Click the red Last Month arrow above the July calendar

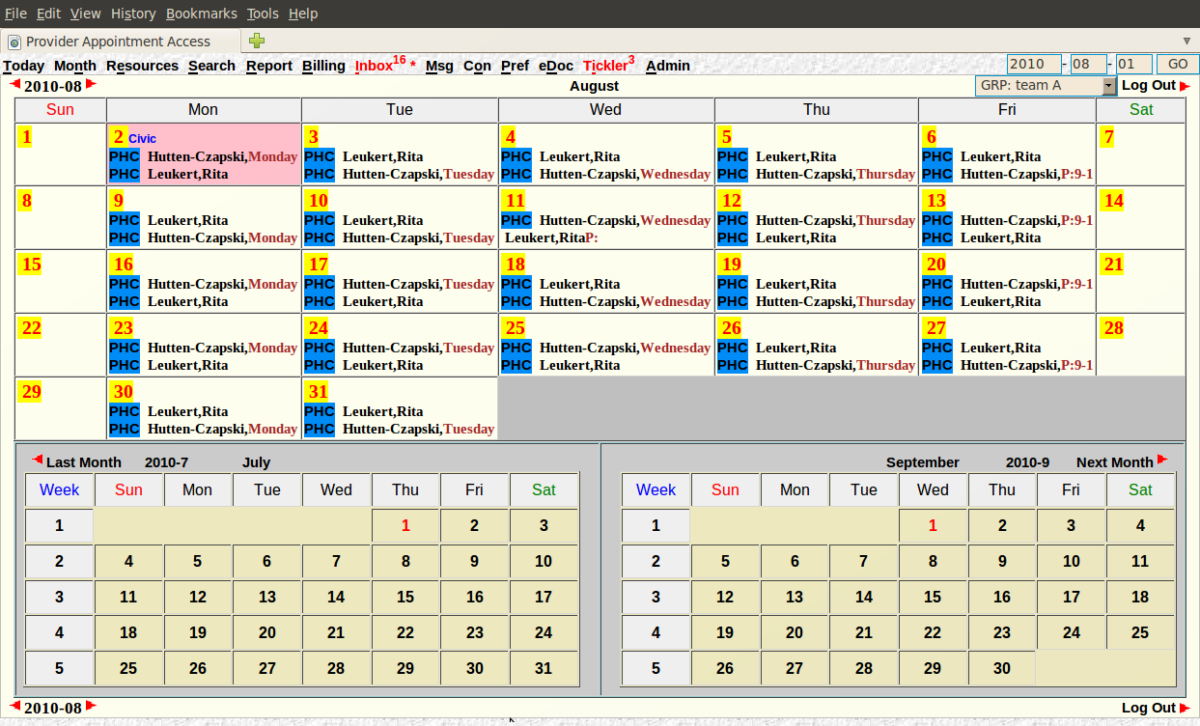[36, 461]
